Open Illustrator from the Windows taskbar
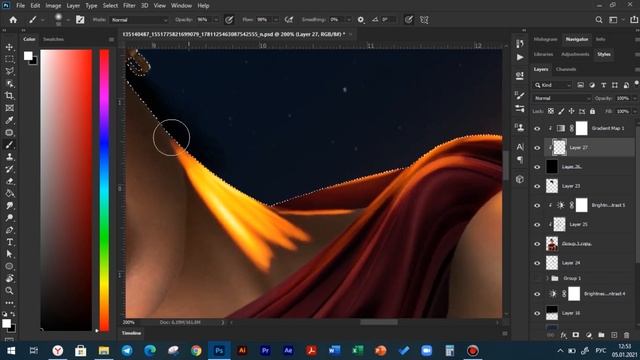The image size is (640, 360). 242,351
